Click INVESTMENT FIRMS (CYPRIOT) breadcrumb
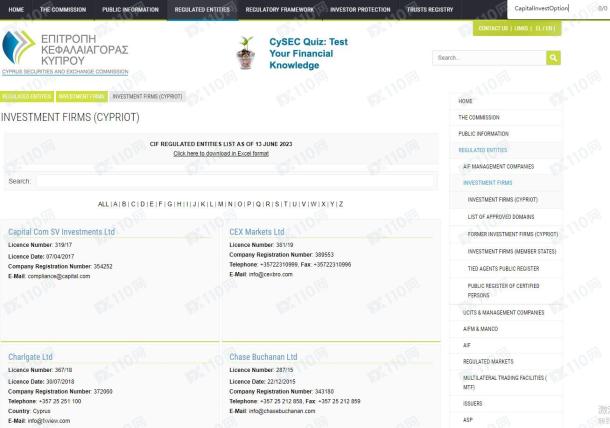Viewport: 610px width, 428px height. tap(147, 96)
